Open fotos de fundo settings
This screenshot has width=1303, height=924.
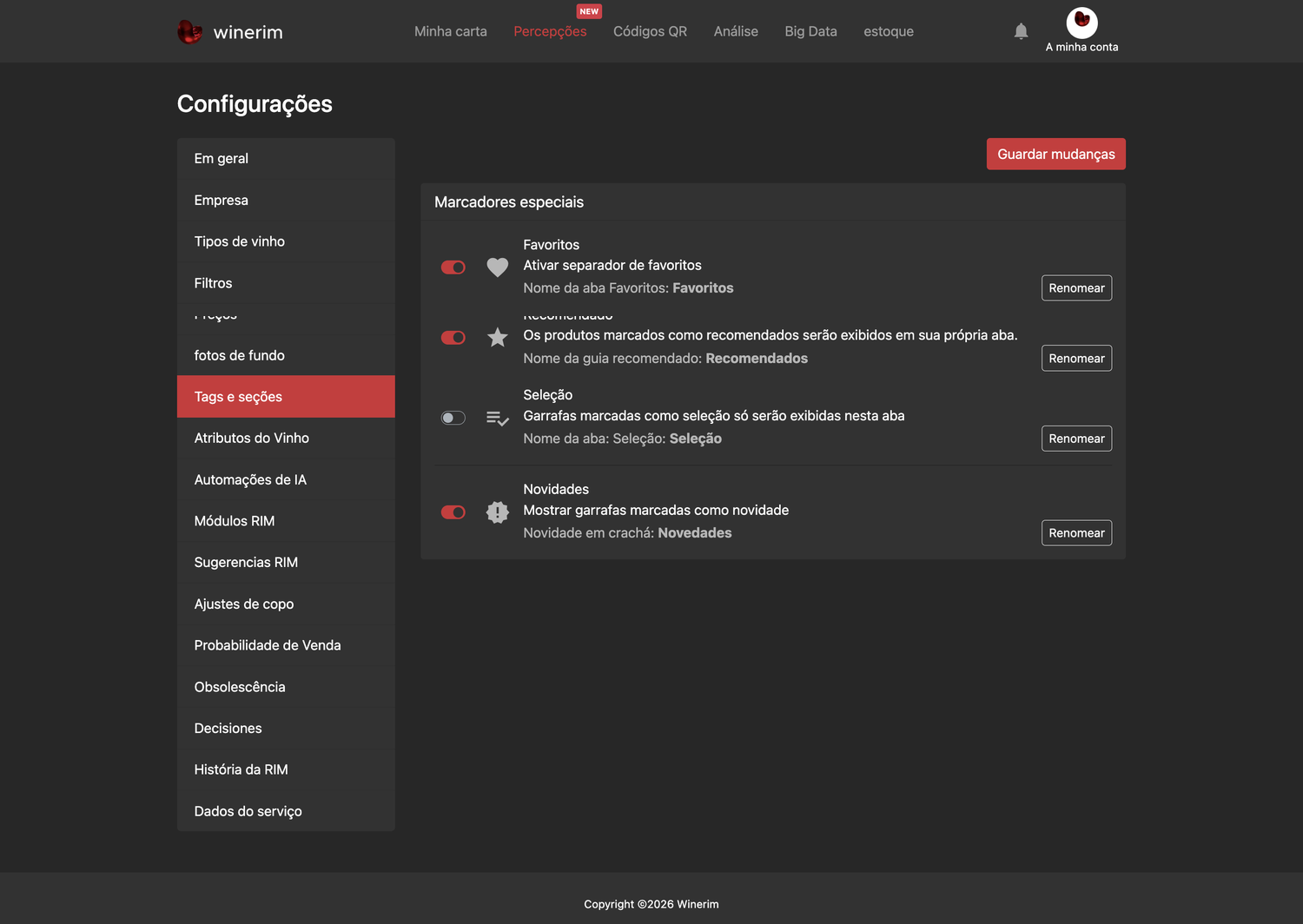[286, 355]
